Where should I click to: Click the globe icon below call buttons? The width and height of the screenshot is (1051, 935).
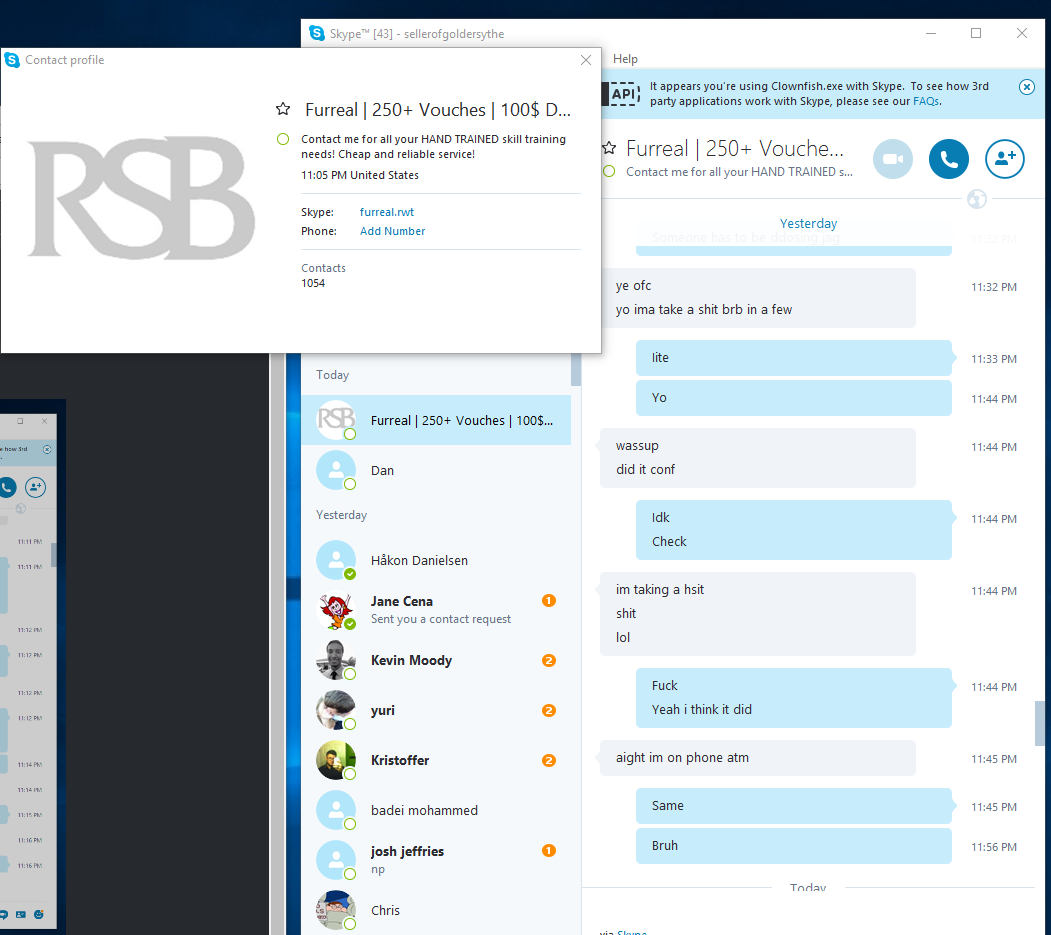(977, 198)
